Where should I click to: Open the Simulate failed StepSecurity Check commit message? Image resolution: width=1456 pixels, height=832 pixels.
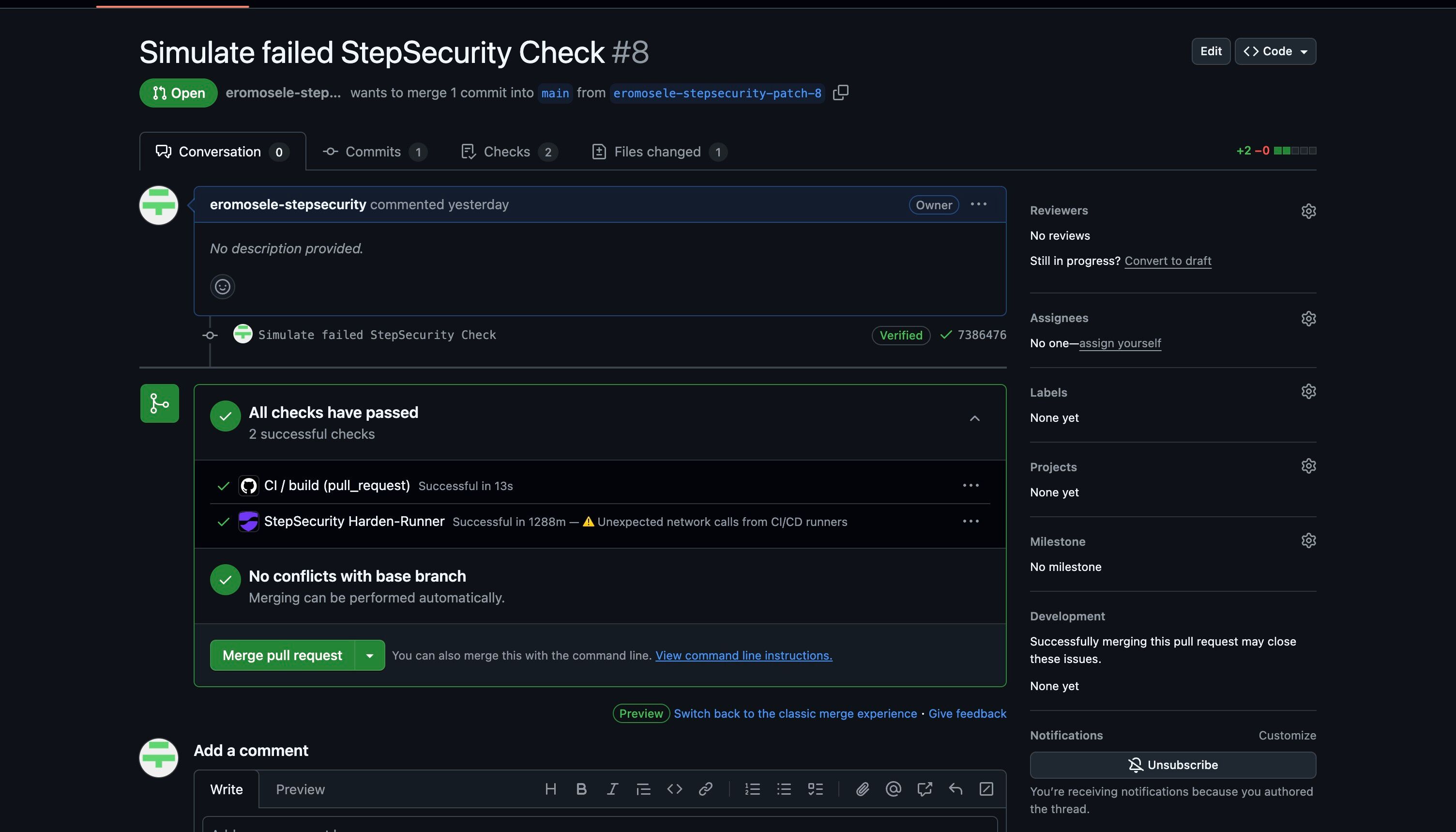377,335
